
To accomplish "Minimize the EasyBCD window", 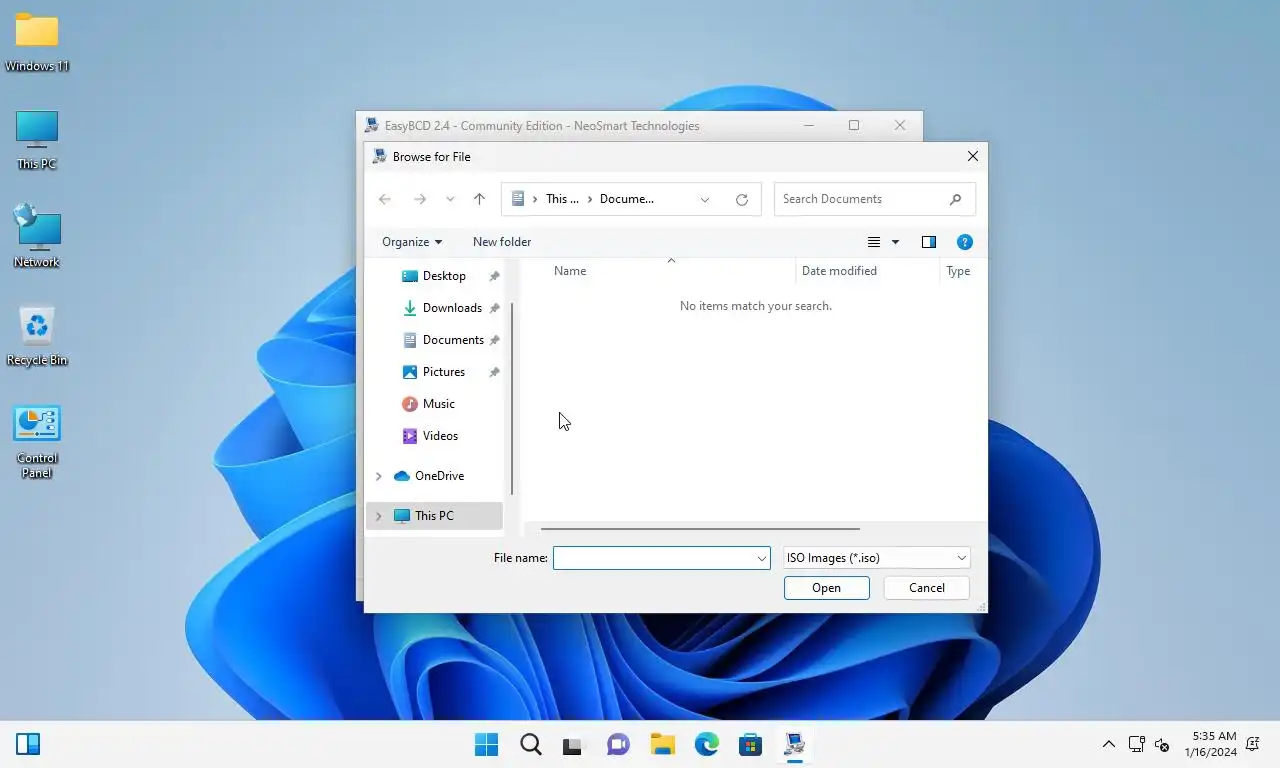I will 809,125.
